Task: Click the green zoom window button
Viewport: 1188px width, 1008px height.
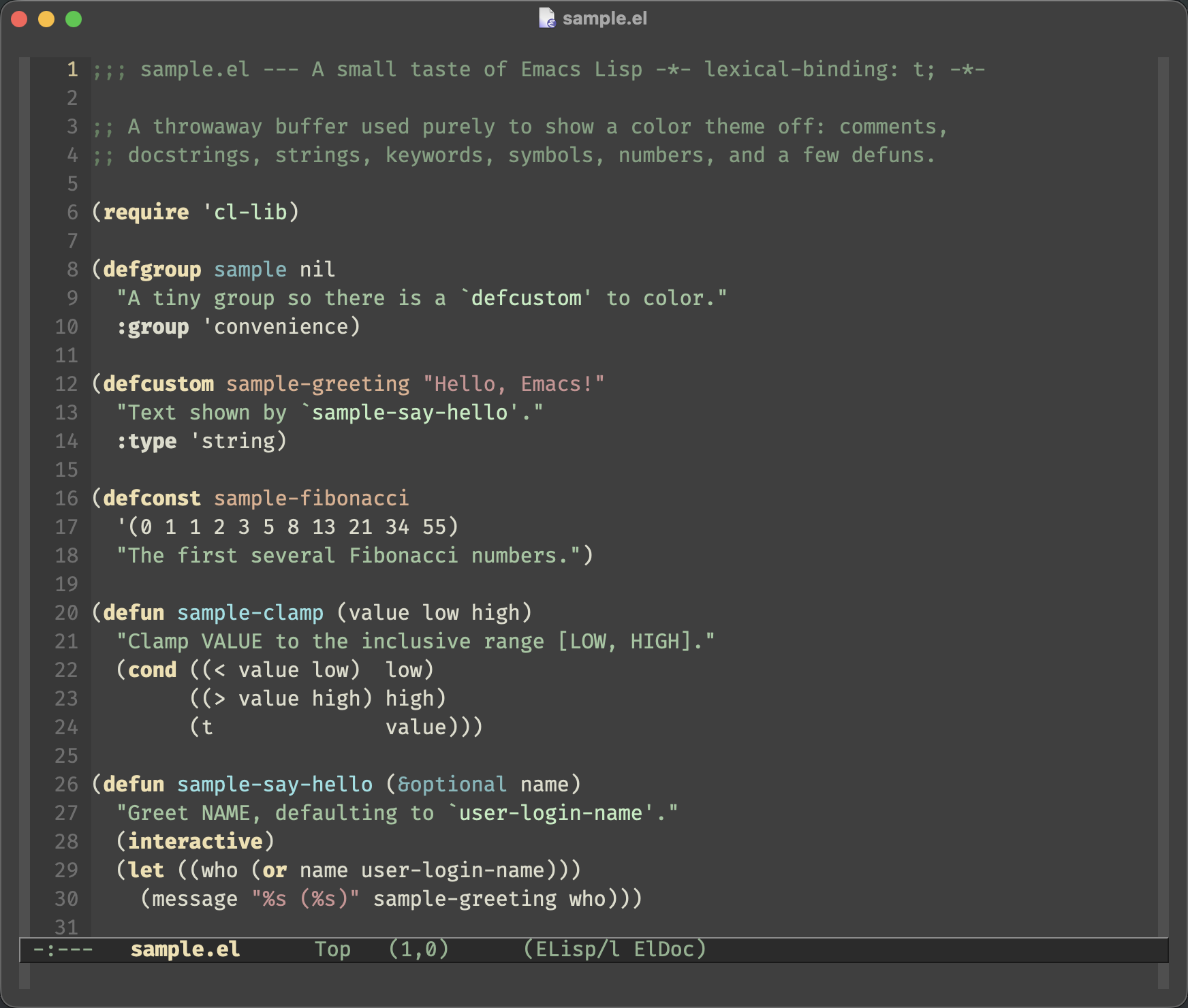Action: pyautogui.click(x=74, y=19)
